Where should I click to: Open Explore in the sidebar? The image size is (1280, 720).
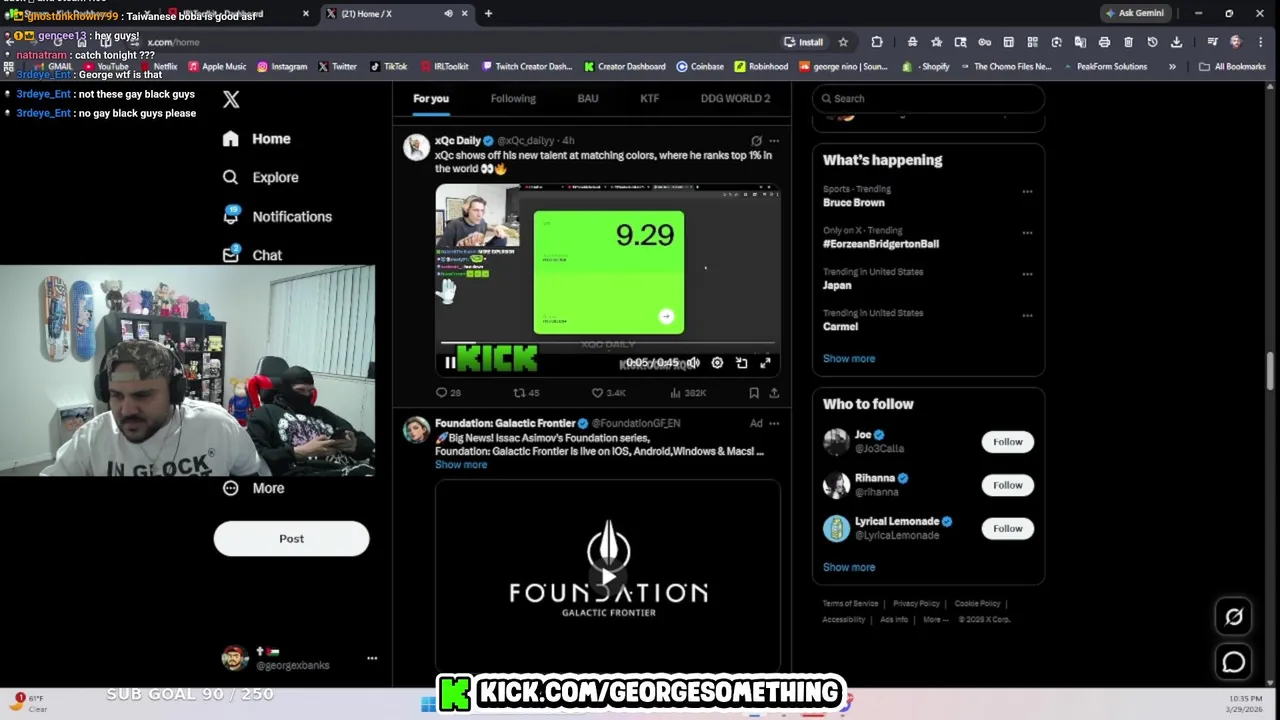261,177
